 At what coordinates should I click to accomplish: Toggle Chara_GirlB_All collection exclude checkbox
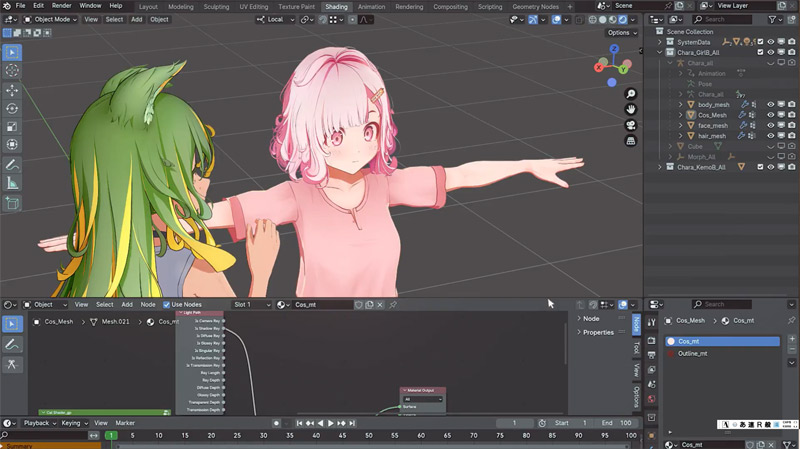coord(760,52)
